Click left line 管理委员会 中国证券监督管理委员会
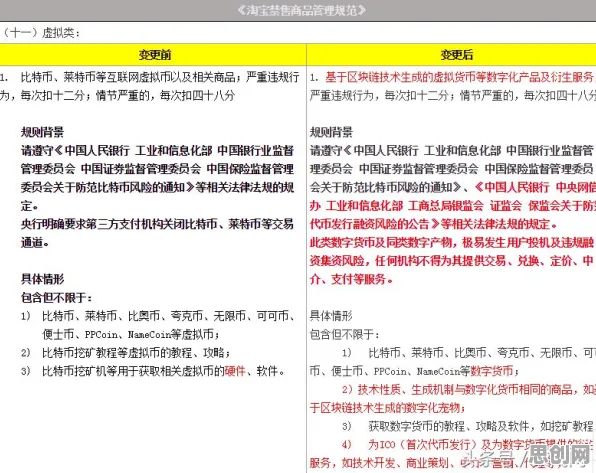Image resolution: width=596 pixels, height=473 pixels. [x=157, y=169]
